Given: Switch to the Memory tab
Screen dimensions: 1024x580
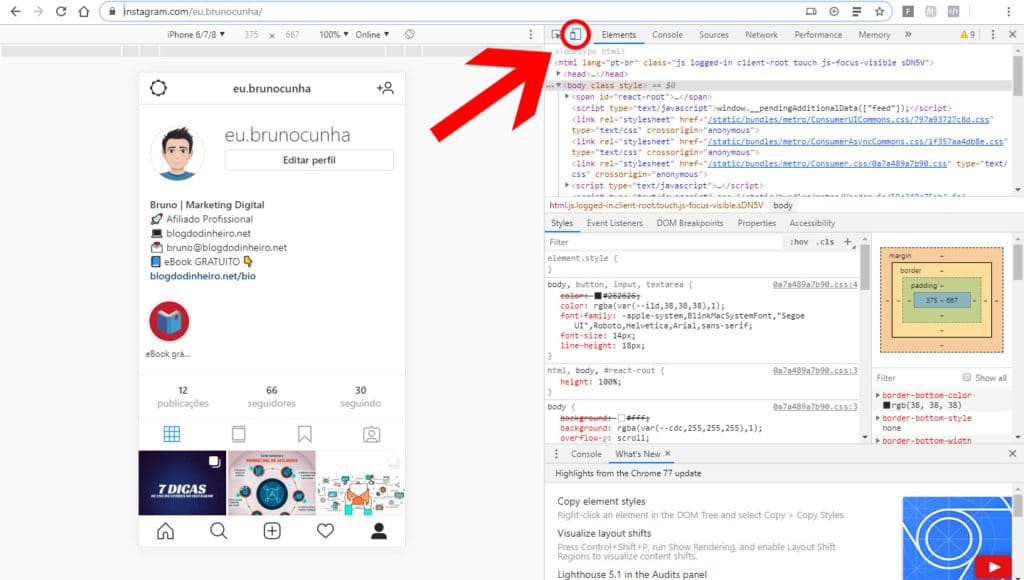Looking at the screenshot, I should [874, 35].
